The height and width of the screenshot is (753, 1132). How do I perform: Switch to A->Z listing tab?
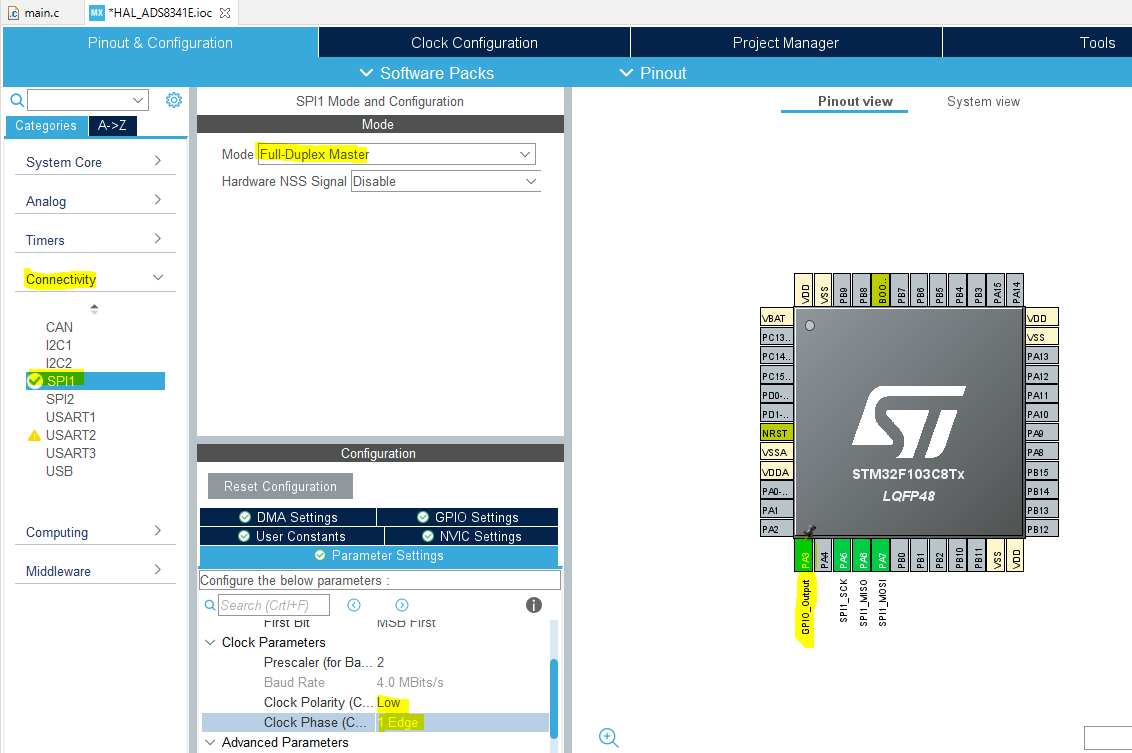[x=112, y=126]
